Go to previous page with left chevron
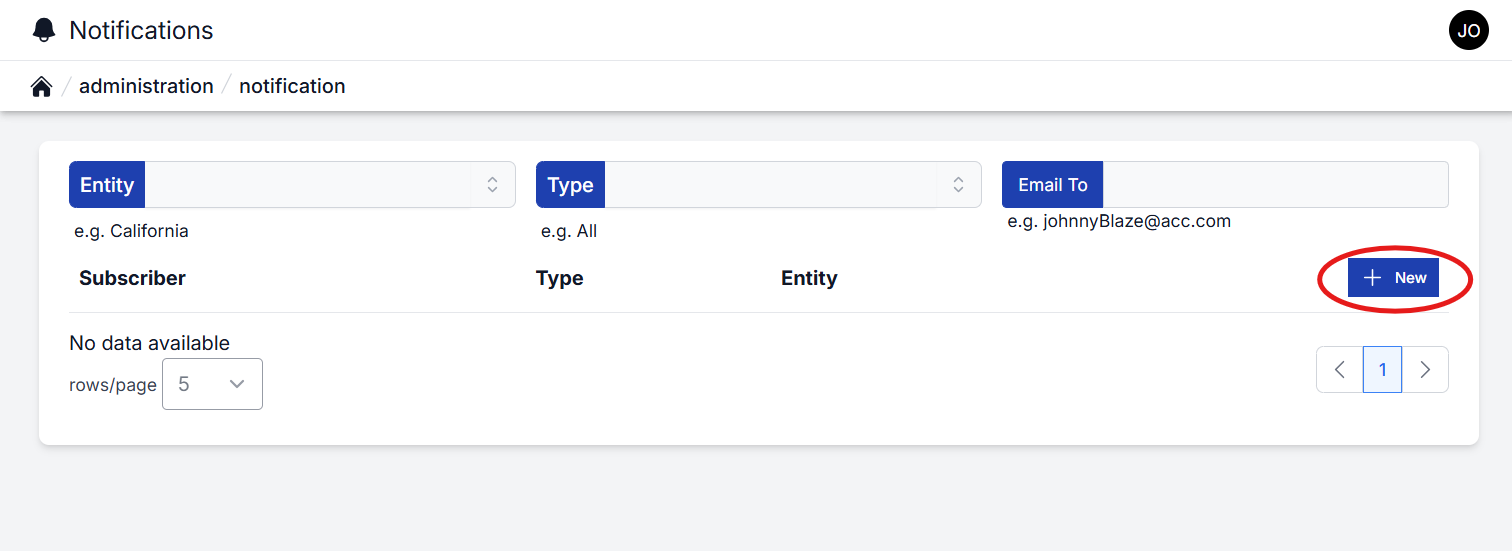Image resolution: width=1512 pixels, height=551 pixels. coord(1340,370)
